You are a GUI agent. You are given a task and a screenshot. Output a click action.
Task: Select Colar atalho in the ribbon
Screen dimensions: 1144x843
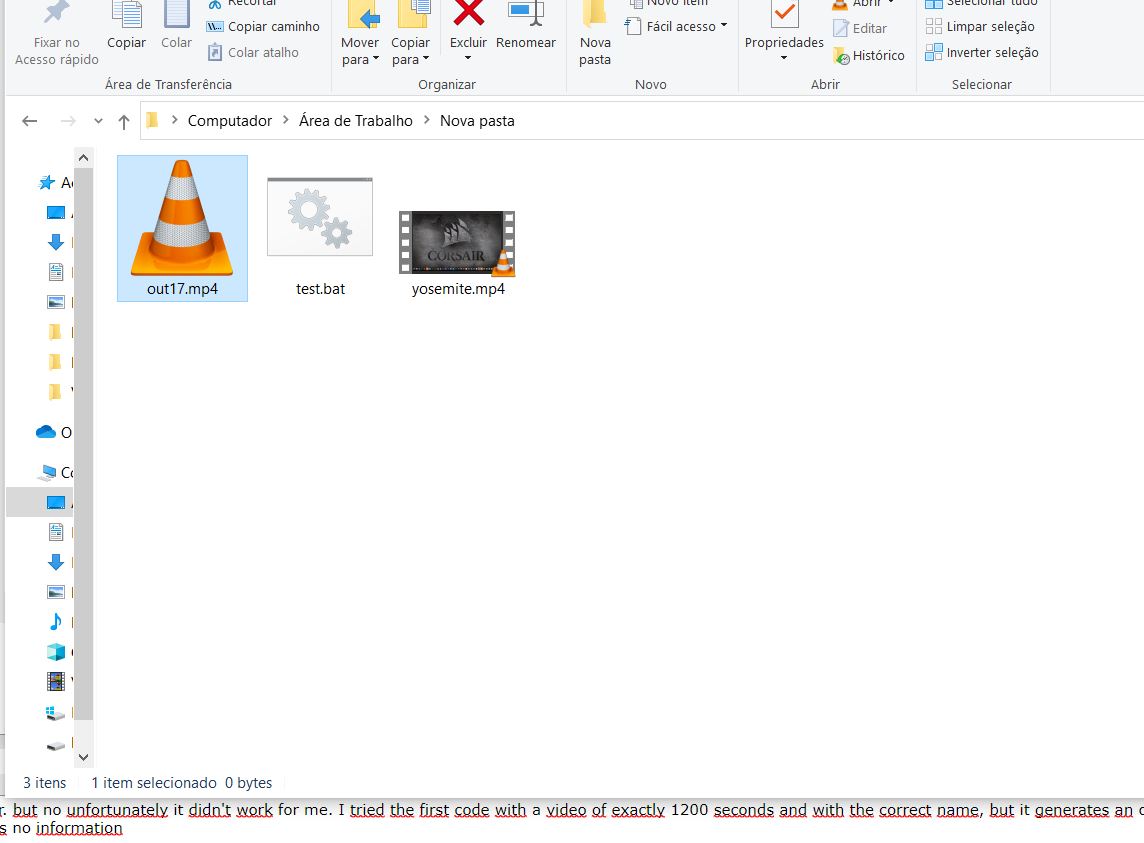253,53
